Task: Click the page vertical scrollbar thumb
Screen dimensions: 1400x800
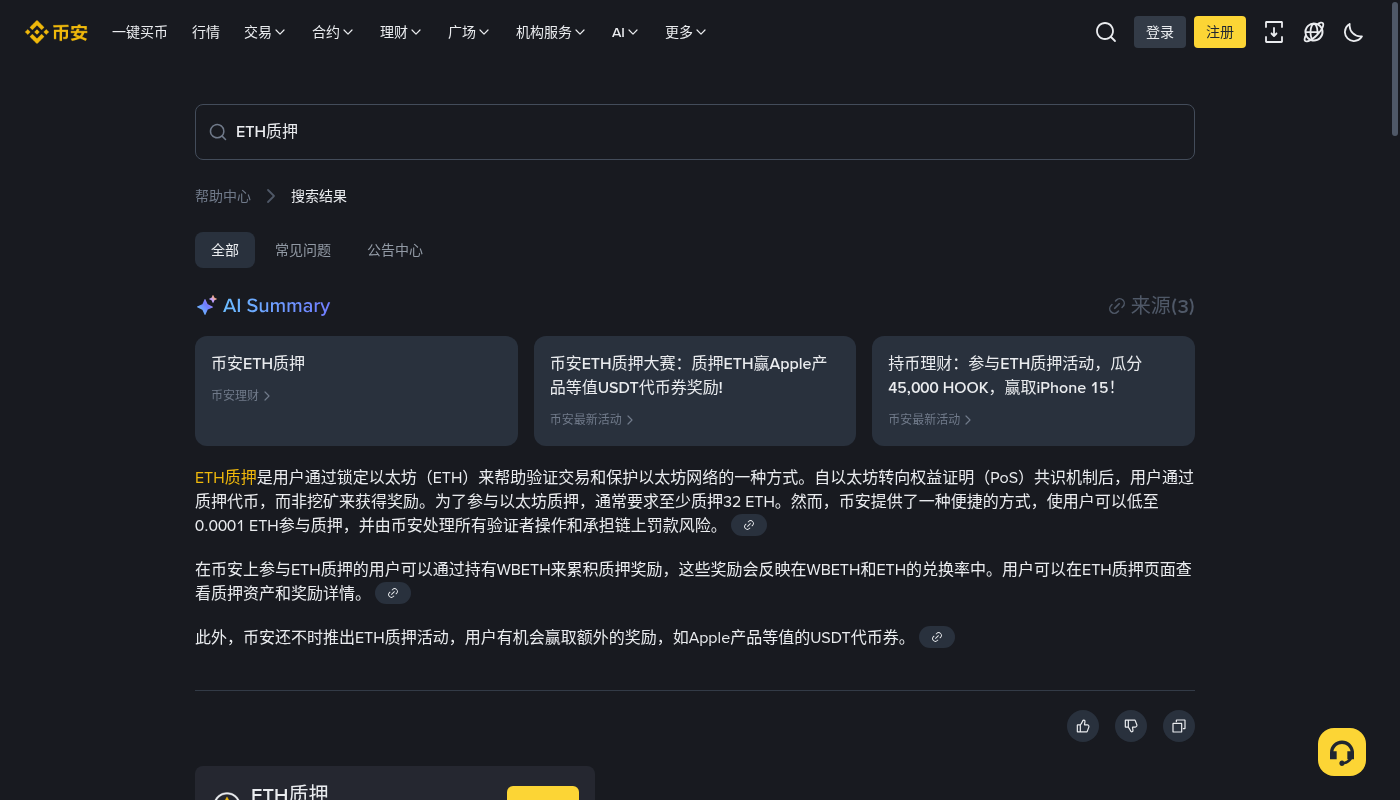Action: pos(1395,68)
